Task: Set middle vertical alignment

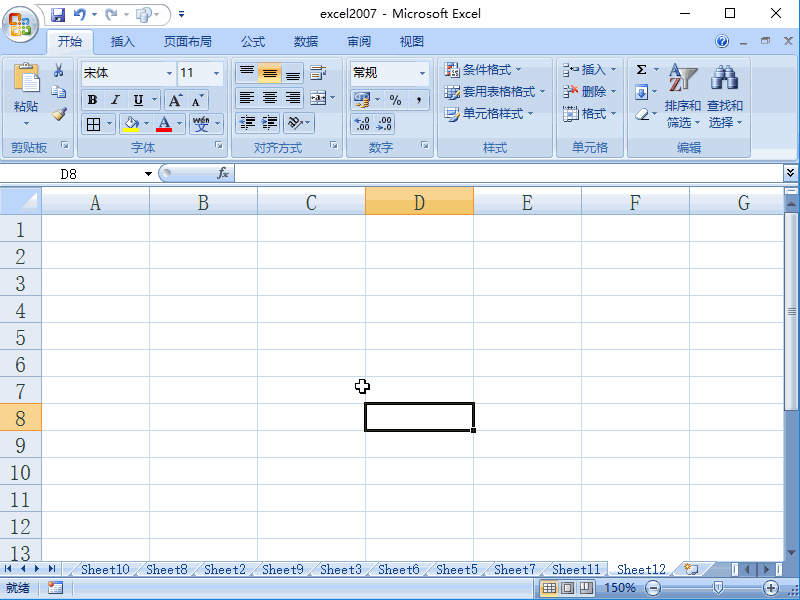Action: click(x=269, y=73)
